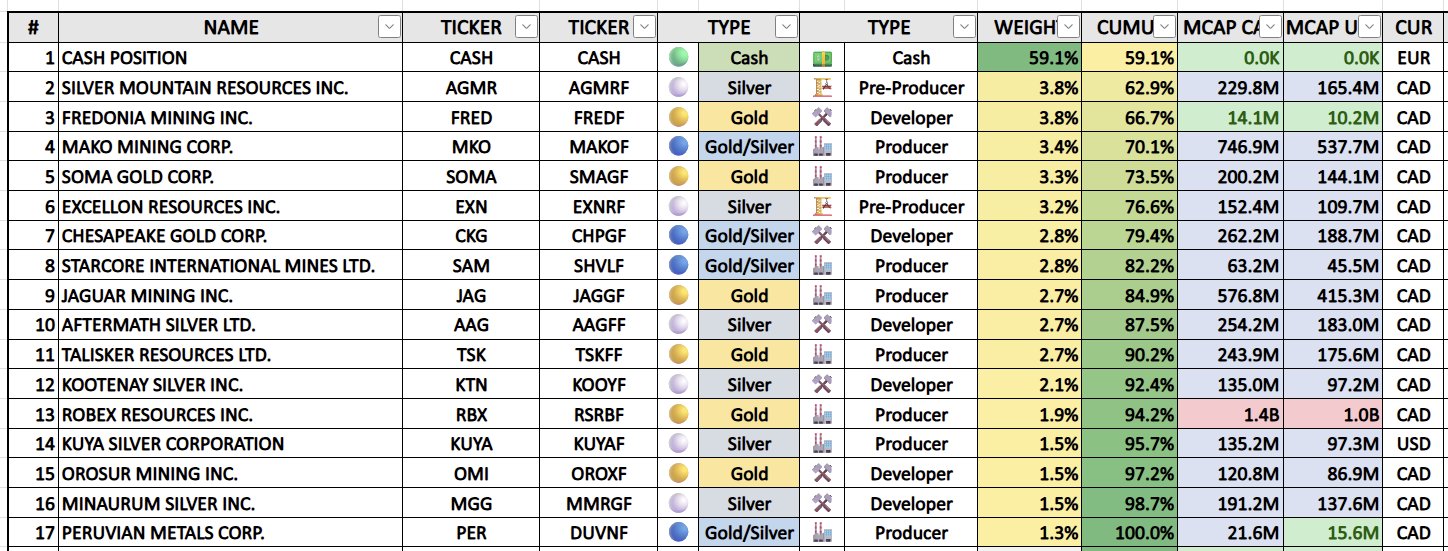
Task: Click the factory icon in Mako Mining's row
Action: coord(822,148)
